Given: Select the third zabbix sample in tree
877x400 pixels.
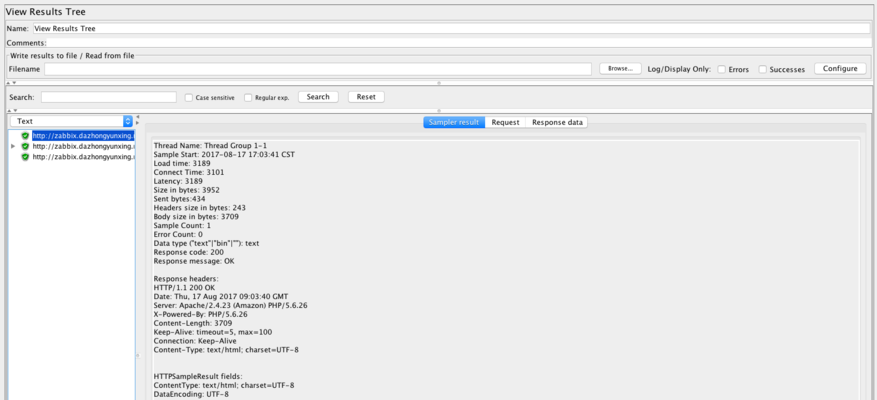Looking at the screenshot, I should 82,157.
